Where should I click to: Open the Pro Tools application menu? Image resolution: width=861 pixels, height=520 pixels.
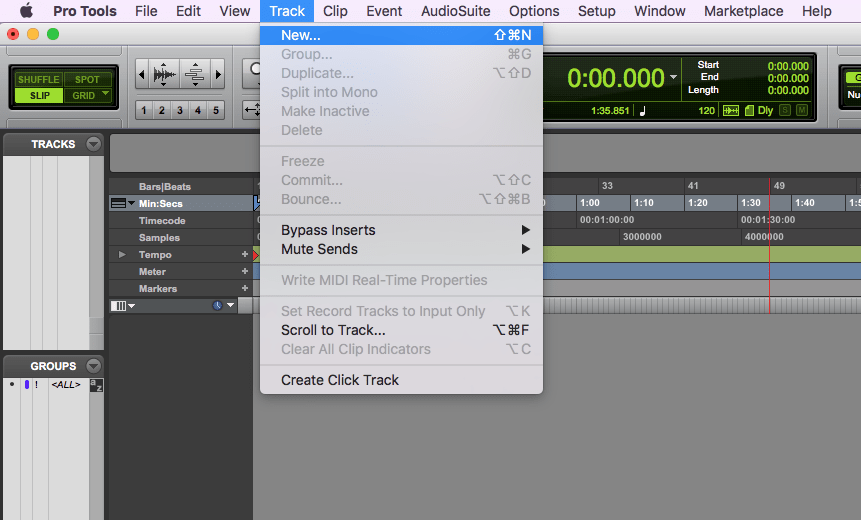[x=85, y=11]
